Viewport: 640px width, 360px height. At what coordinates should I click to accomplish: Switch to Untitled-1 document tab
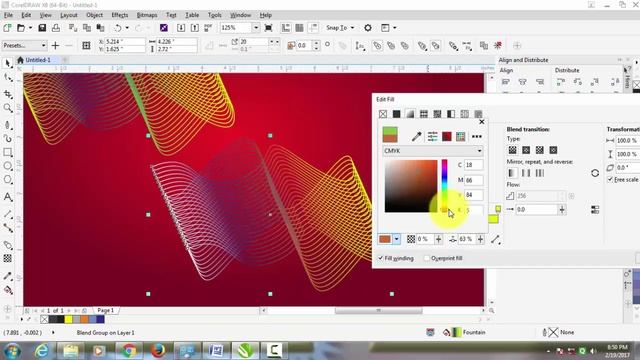[x=38, y=60]
